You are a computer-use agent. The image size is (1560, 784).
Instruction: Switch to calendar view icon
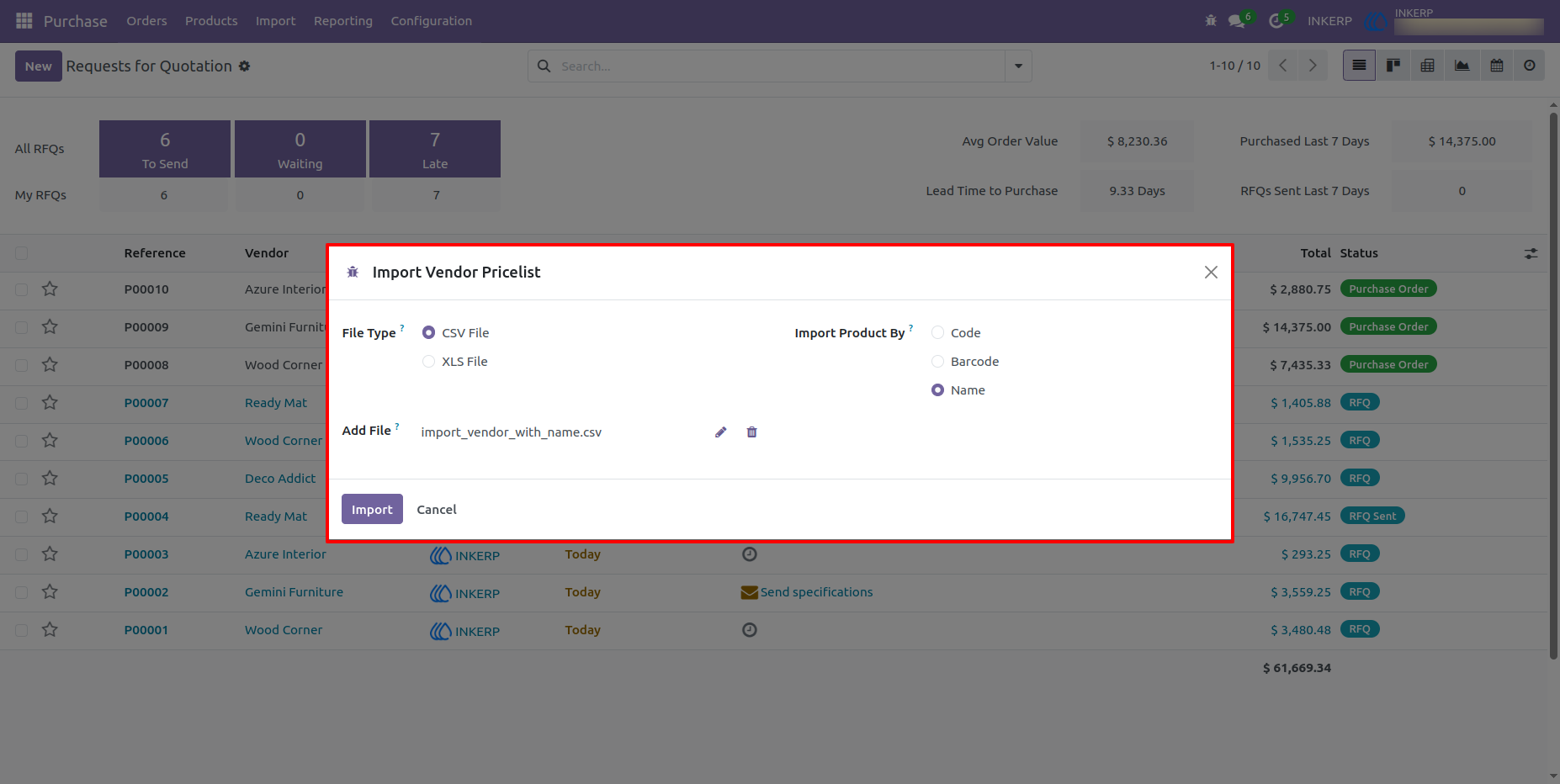click(1497, 66)
